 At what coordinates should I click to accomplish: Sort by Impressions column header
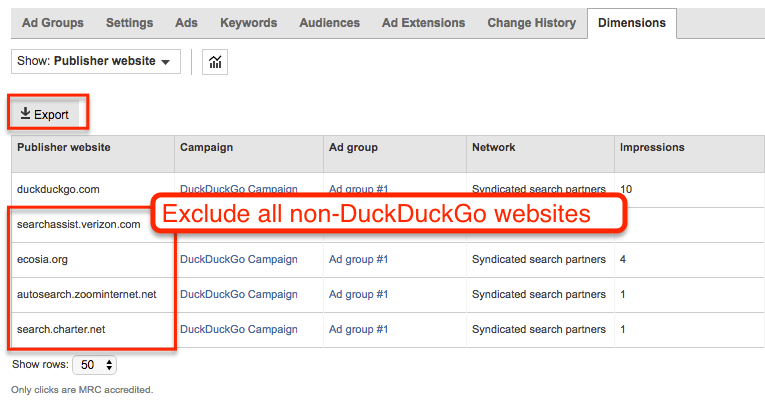[652, 147]
